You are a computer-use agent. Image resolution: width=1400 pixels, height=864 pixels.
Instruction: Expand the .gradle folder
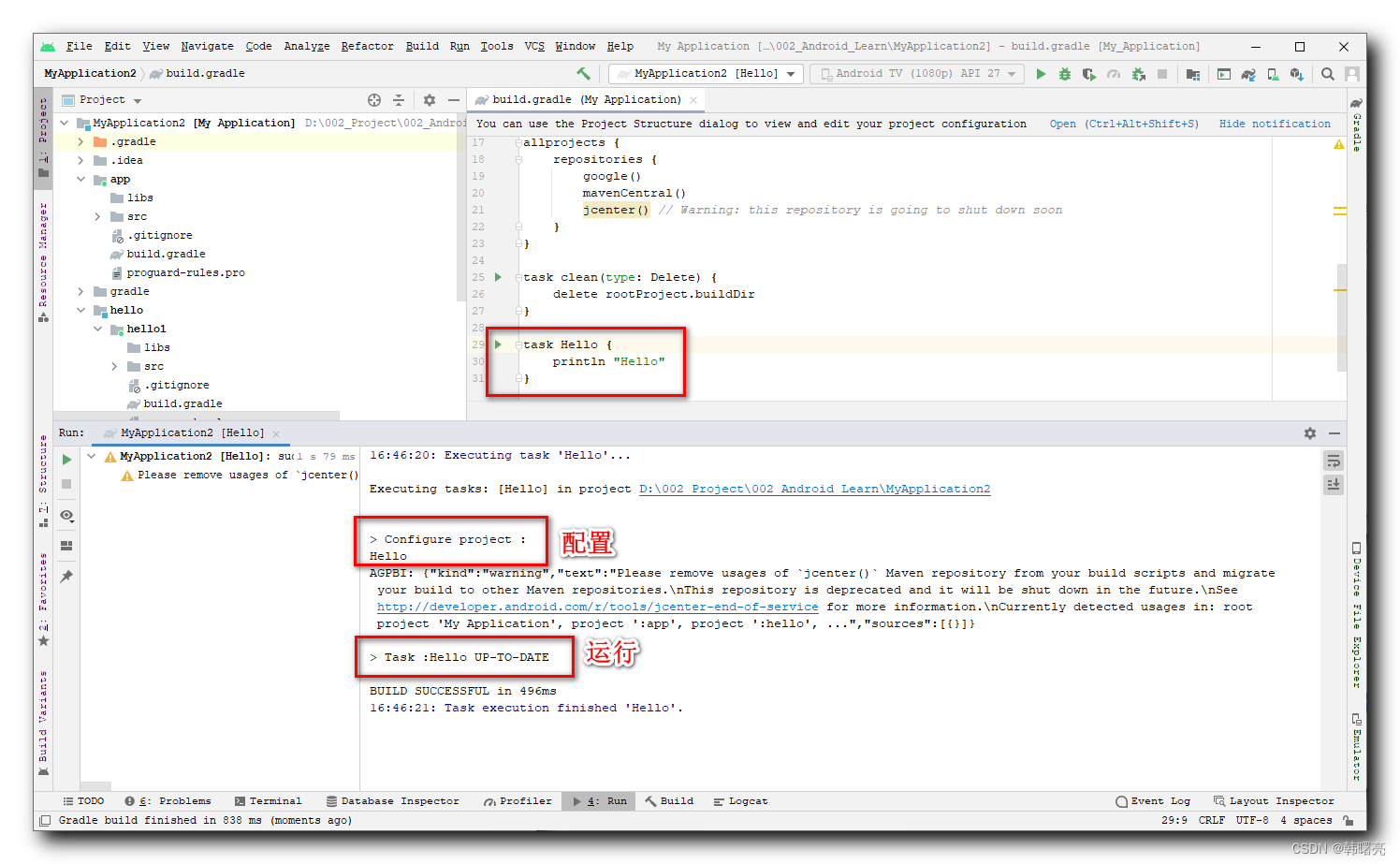(80, 141)
